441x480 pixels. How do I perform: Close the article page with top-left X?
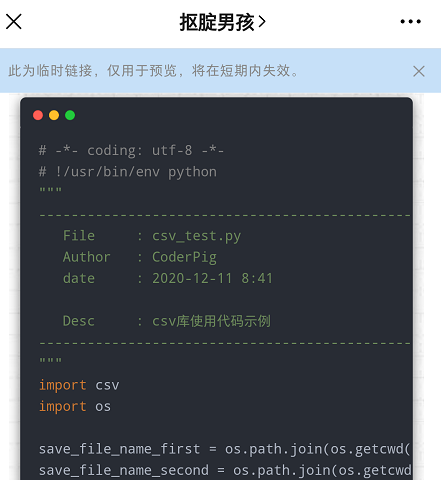point(14,22)
